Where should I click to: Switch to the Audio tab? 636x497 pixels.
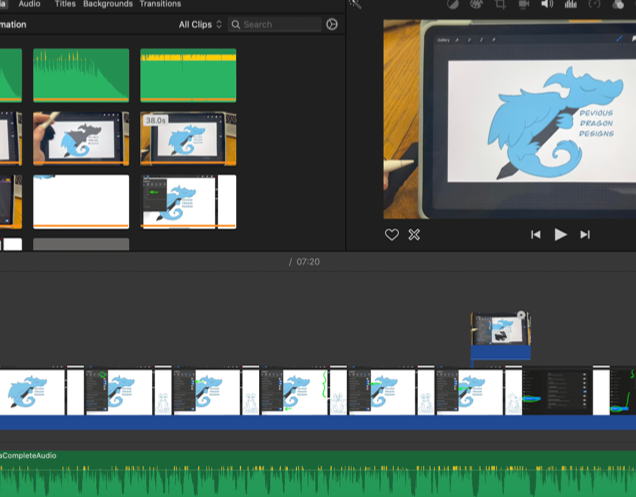pos(30,4)
